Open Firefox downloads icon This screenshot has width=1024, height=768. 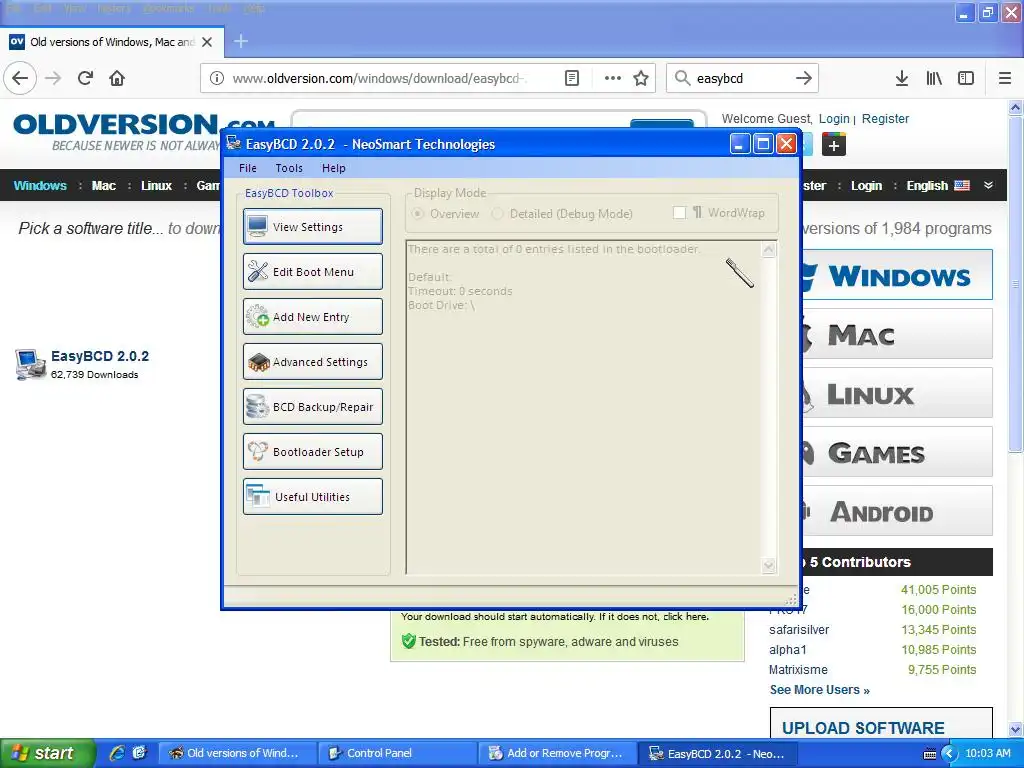[902, 78]
